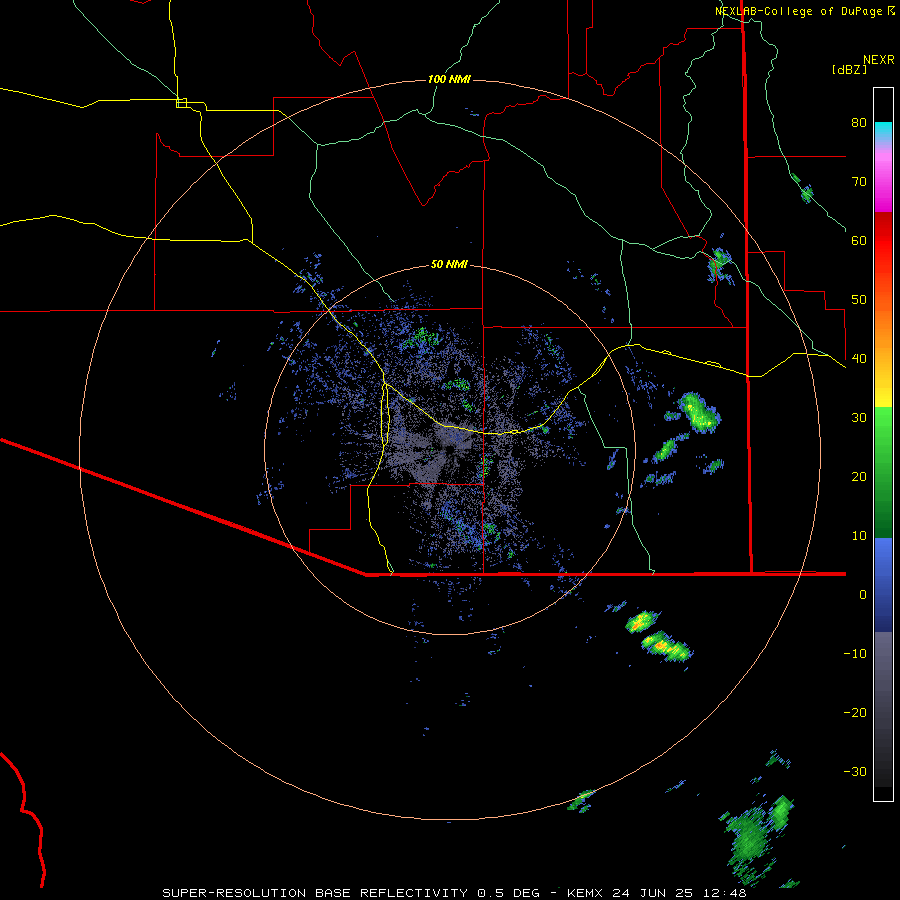Click the 0 value on the dBZ scale
Viewport: 900px width, 900px height.
tap(863, 595)
